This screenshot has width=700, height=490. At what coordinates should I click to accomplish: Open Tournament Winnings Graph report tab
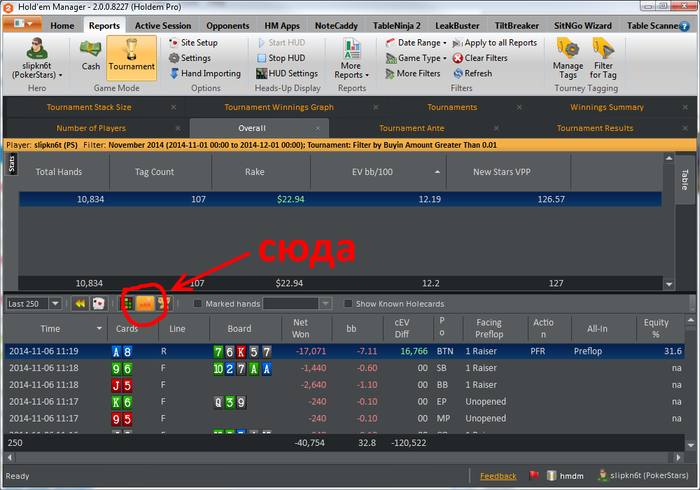[x=279, y=107]
